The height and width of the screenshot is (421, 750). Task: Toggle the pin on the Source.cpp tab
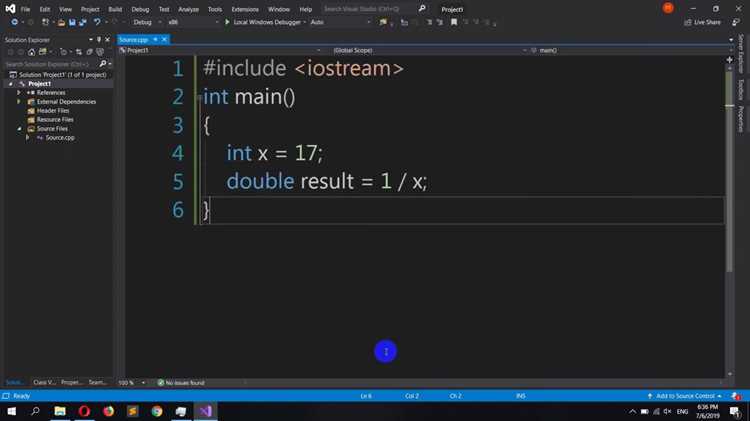click(x=155, y=39)
